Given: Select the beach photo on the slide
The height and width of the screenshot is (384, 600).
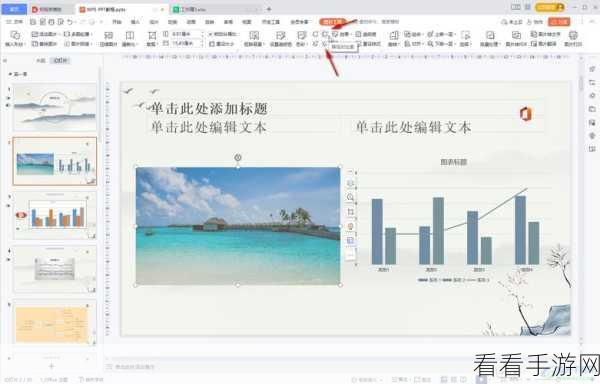Looking at the screenshot, I should [x=238, y=226].
